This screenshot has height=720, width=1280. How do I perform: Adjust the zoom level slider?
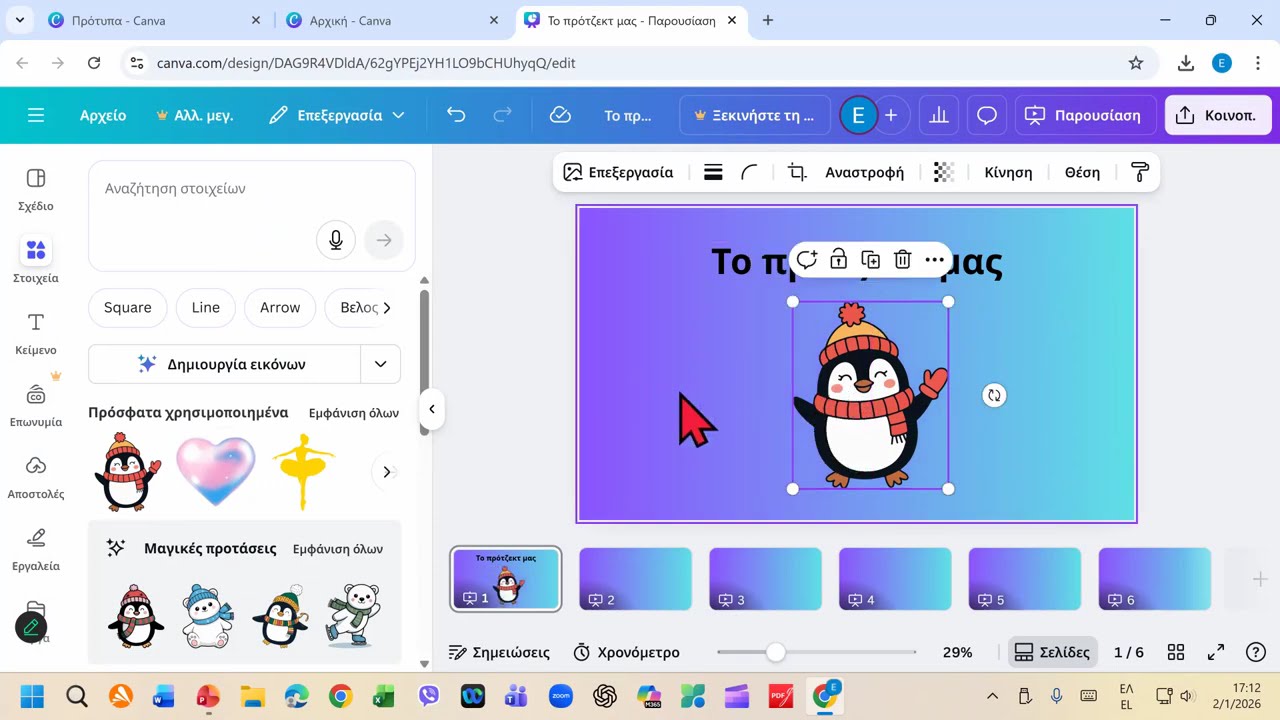coord(776,652)
